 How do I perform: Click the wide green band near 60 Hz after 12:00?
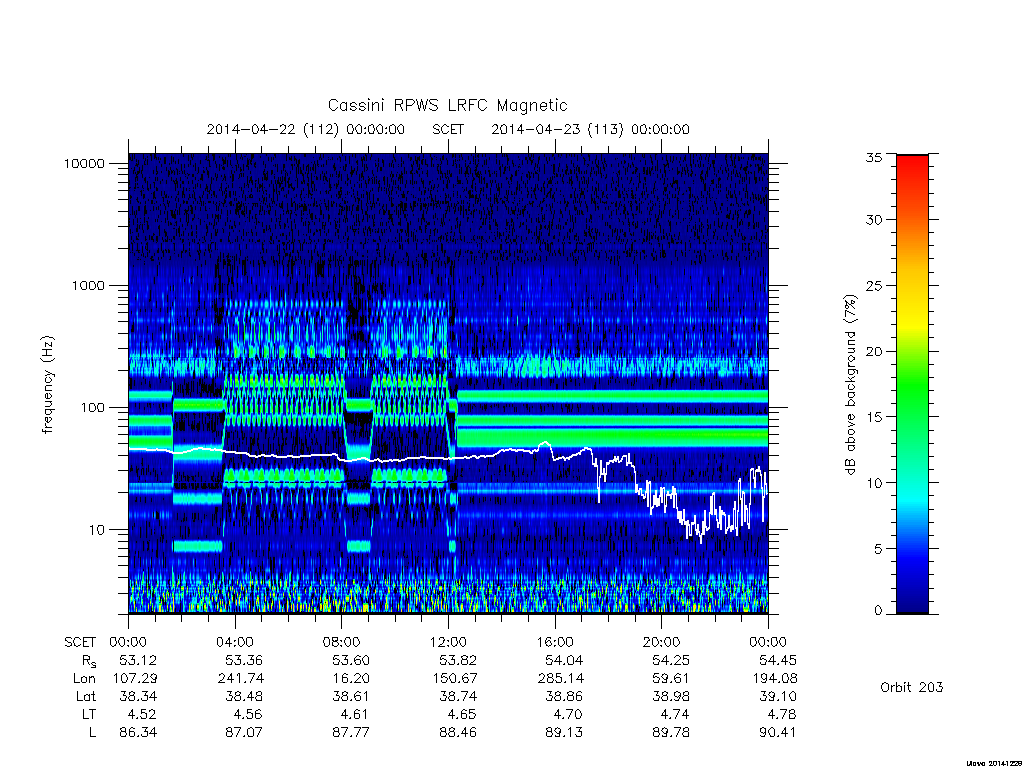(x=613, y=436)
